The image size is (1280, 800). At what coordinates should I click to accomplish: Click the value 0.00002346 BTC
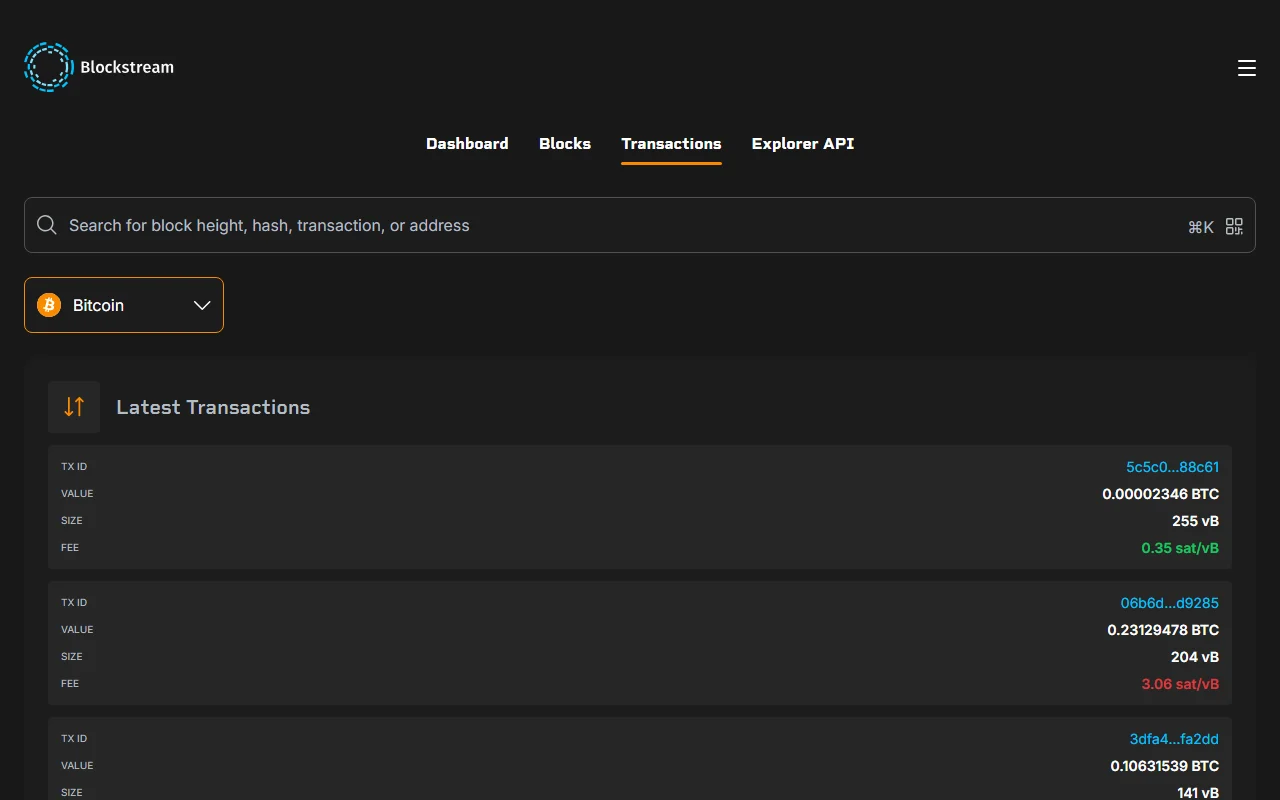coord(1160,494)
